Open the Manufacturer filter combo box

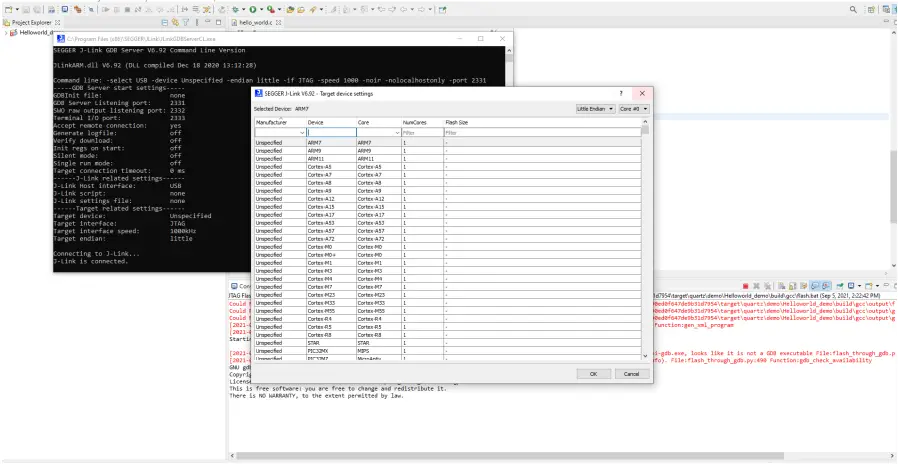pos(280,132)
